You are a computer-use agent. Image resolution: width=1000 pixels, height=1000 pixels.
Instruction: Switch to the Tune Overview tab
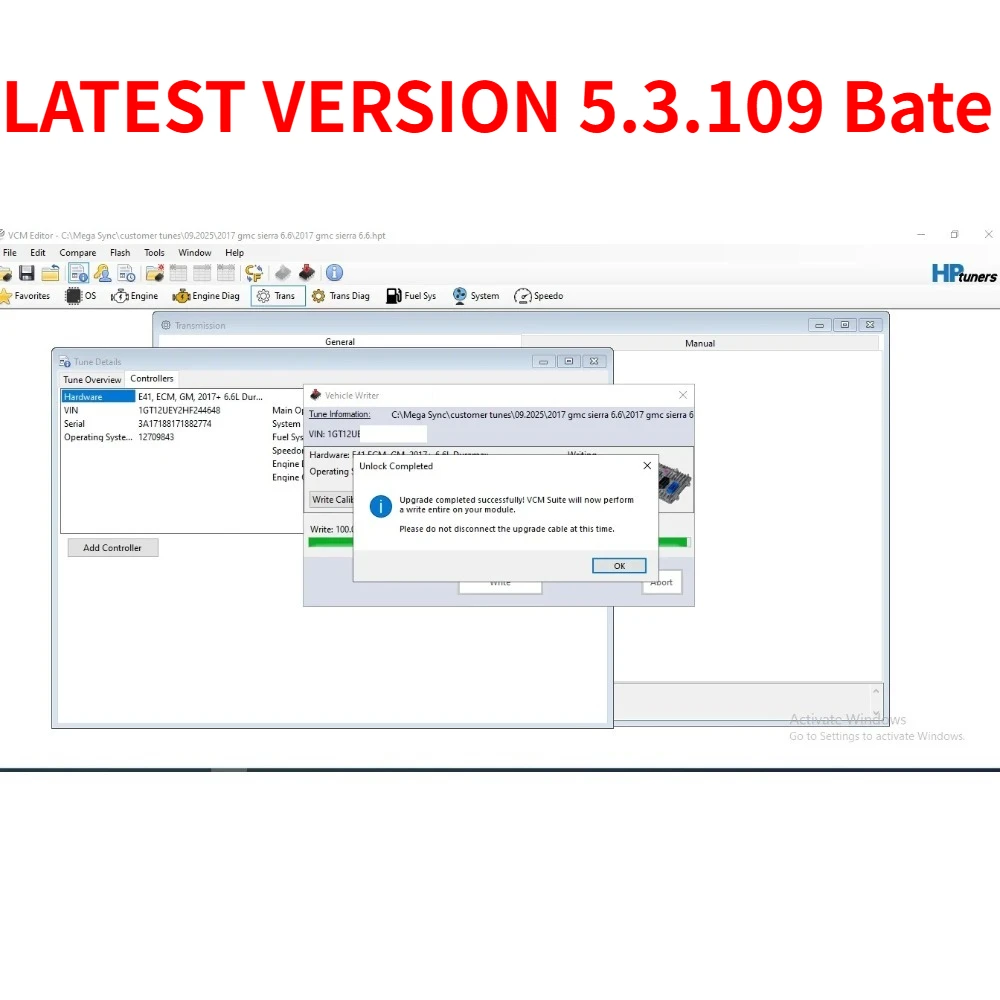[x=92, y=379]
